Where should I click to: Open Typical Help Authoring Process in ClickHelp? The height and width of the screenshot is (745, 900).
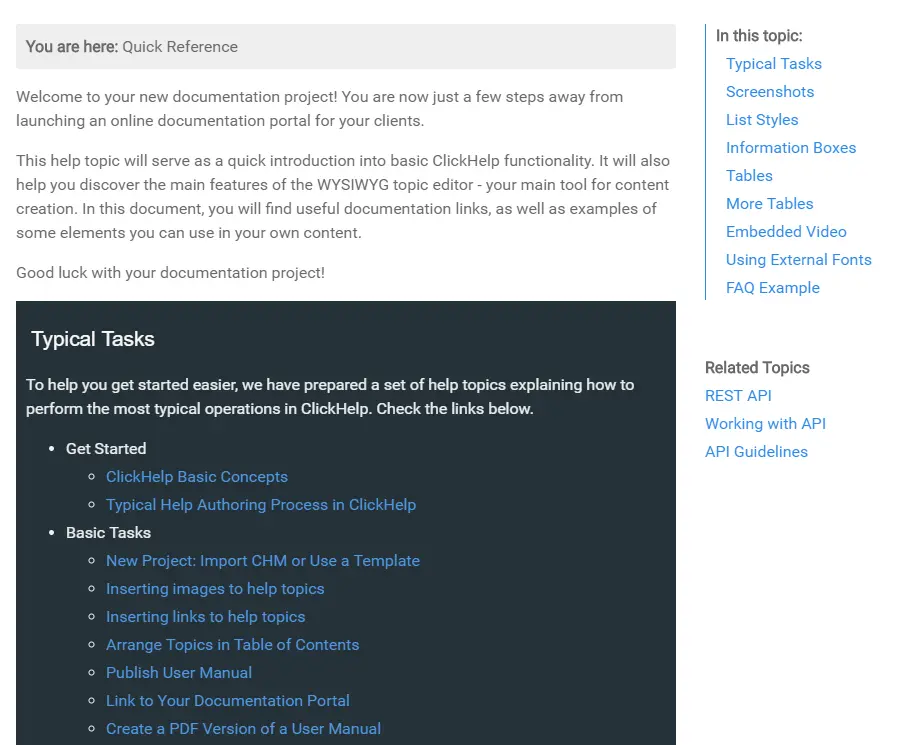point(260,505)
